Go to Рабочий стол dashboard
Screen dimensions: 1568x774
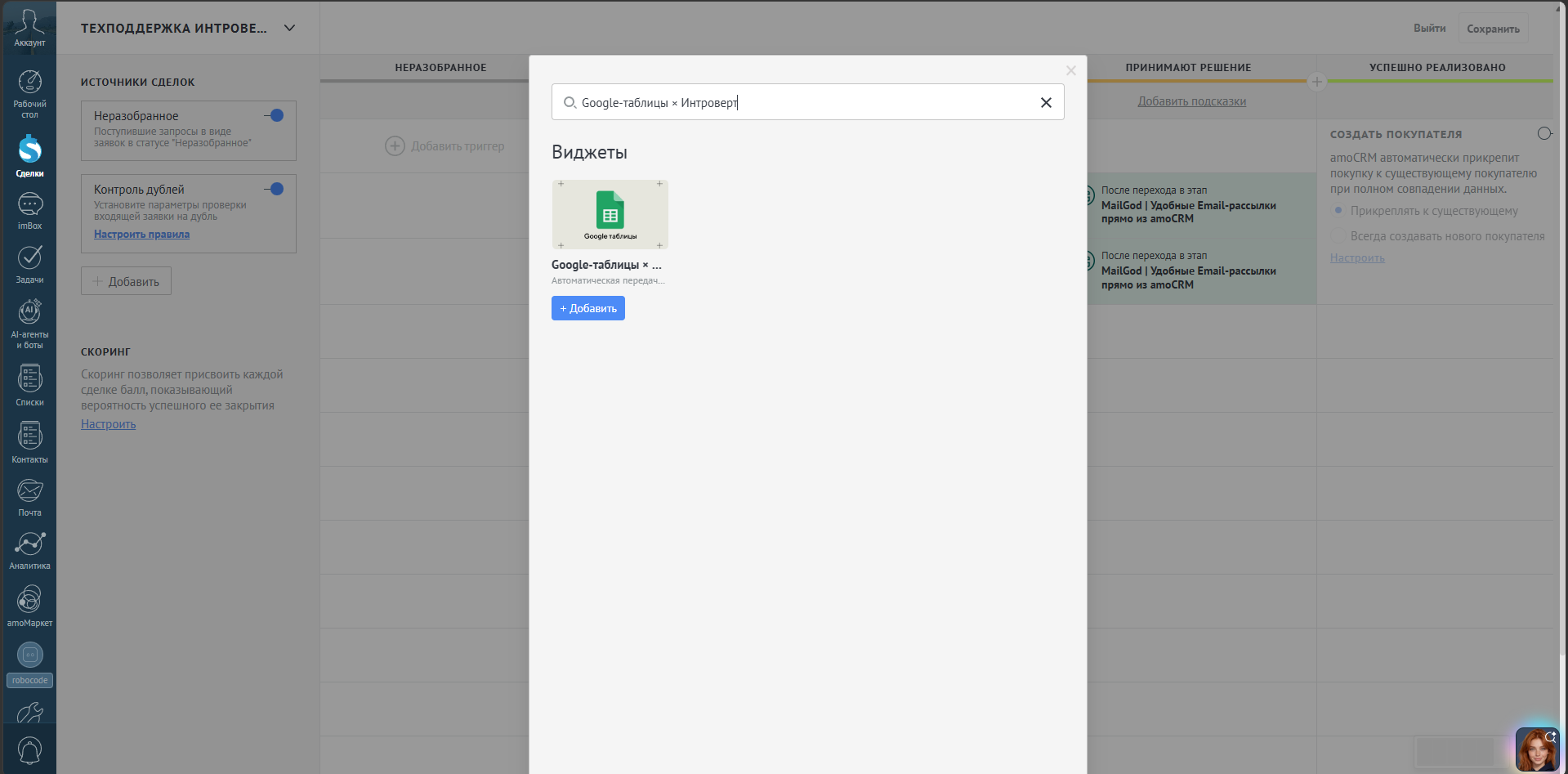click(x=29, y=94)
